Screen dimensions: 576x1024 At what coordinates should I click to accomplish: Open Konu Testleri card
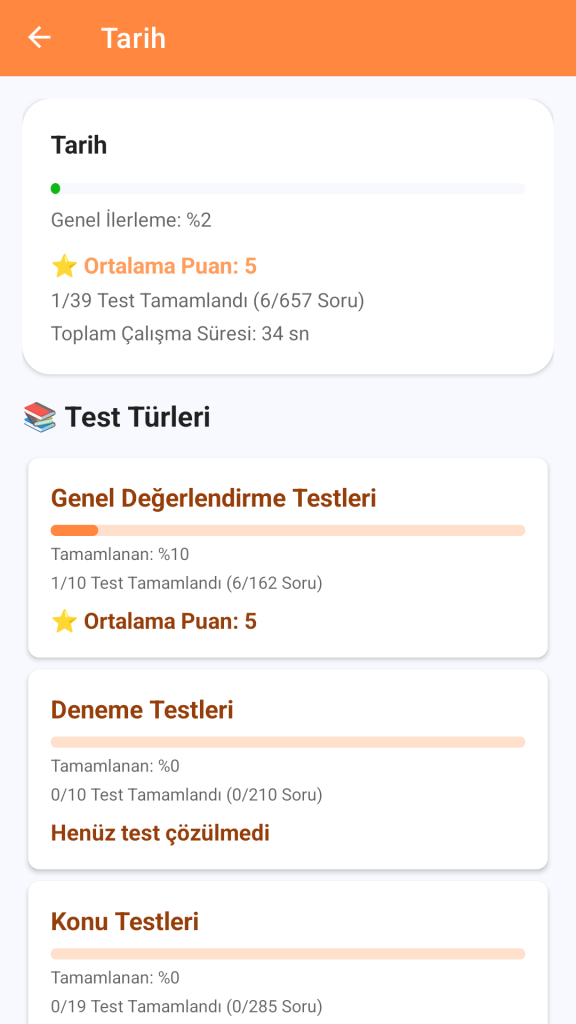click(x=288, y=953)
